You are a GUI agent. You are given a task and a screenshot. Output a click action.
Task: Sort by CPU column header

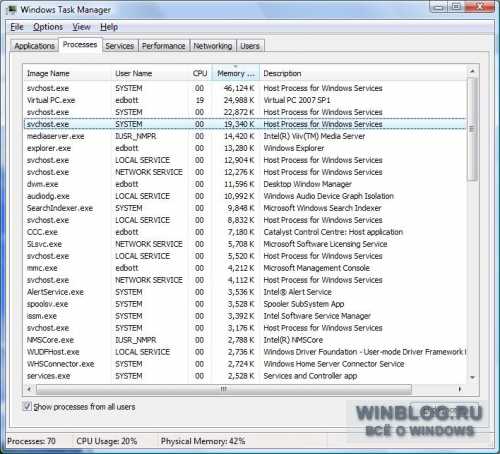(200, 73)
